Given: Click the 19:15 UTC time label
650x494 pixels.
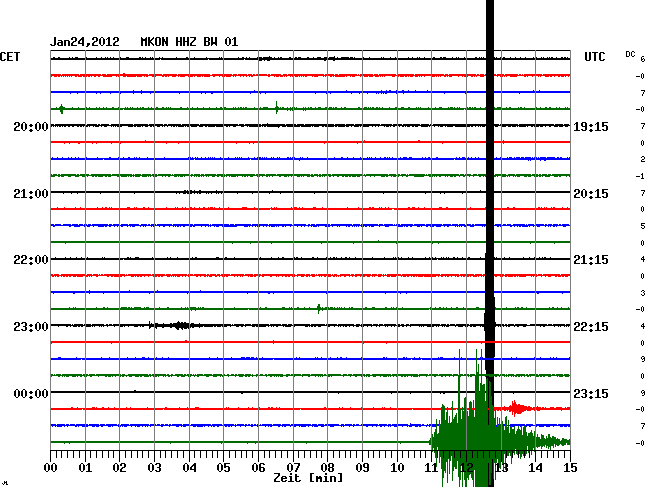Looking at the screenshot, I should (591, 127).
